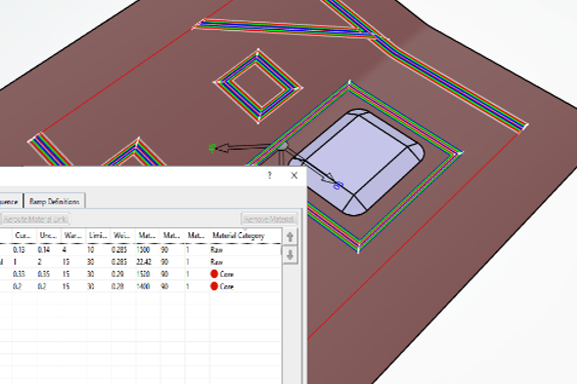
Task: Click the Limi... column header
Action: click(x=98, y=235)
